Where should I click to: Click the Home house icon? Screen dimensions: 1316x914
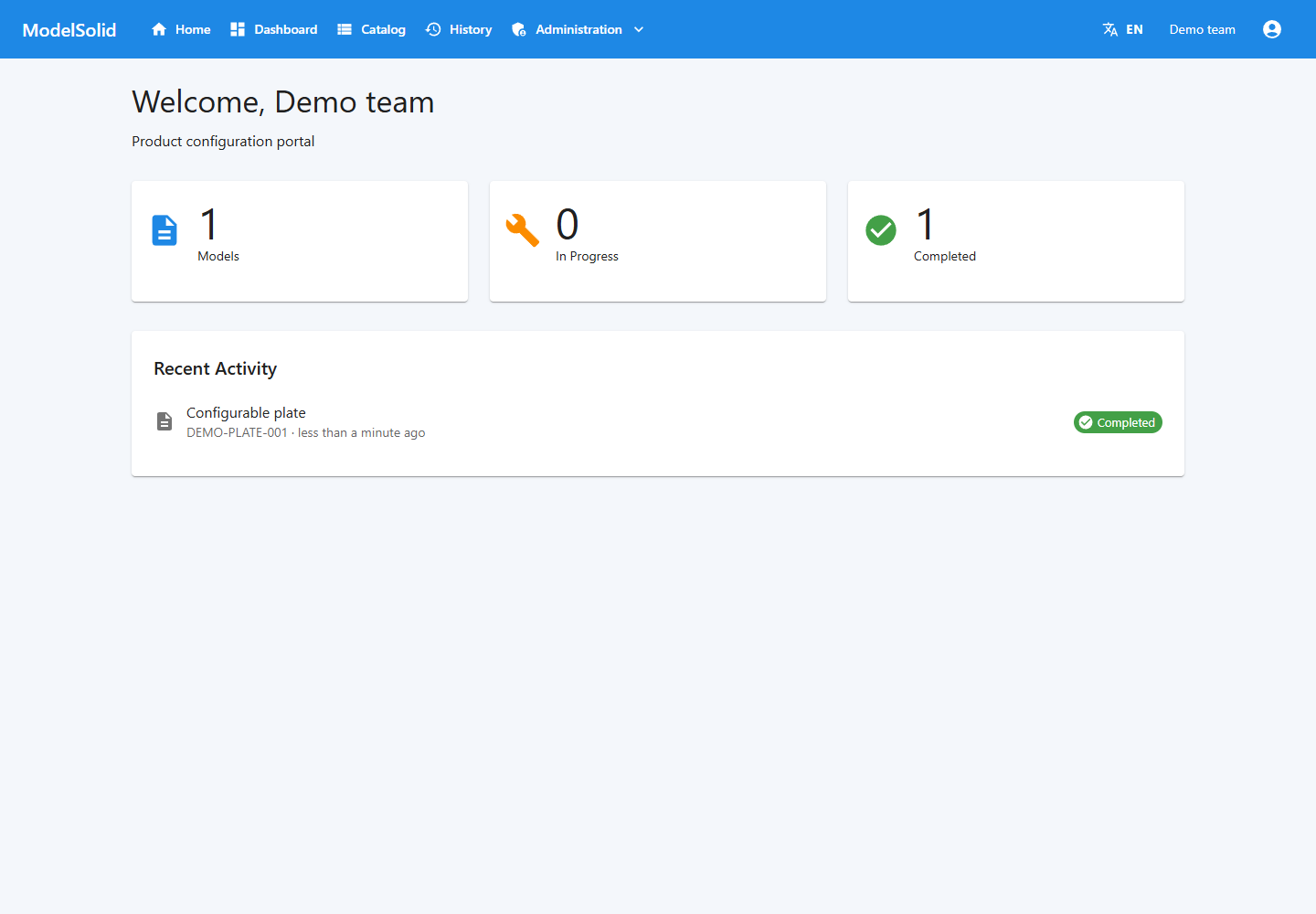click(x=159, y=29)
